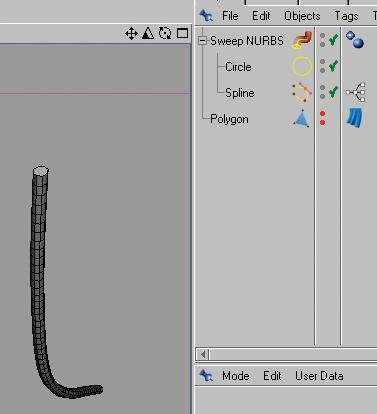The image size is (377, 414).
Task: Click the Spline object icon
Action: tap(302, 92)
